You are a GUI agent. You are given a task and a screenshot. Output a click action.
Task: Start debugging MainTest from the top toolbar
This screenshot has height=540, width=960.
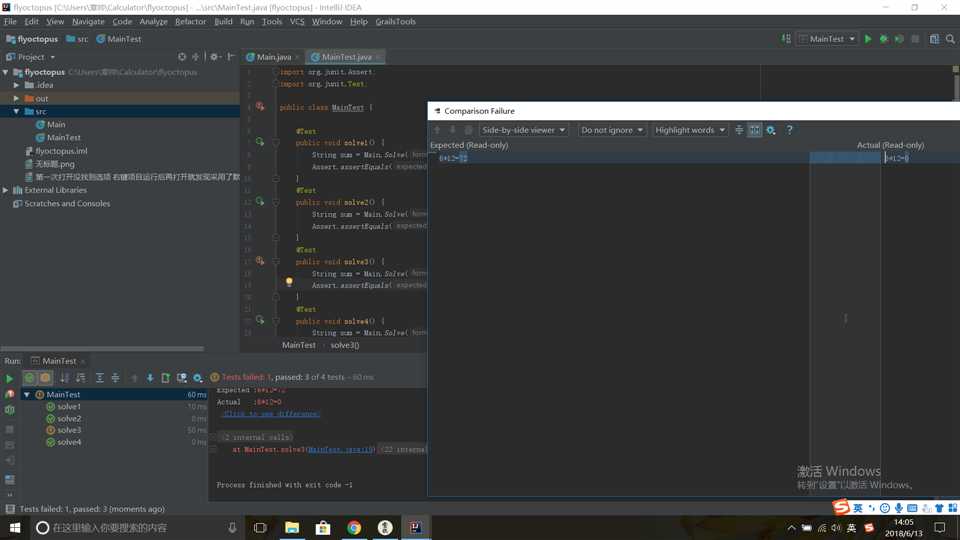pos(883,39)
